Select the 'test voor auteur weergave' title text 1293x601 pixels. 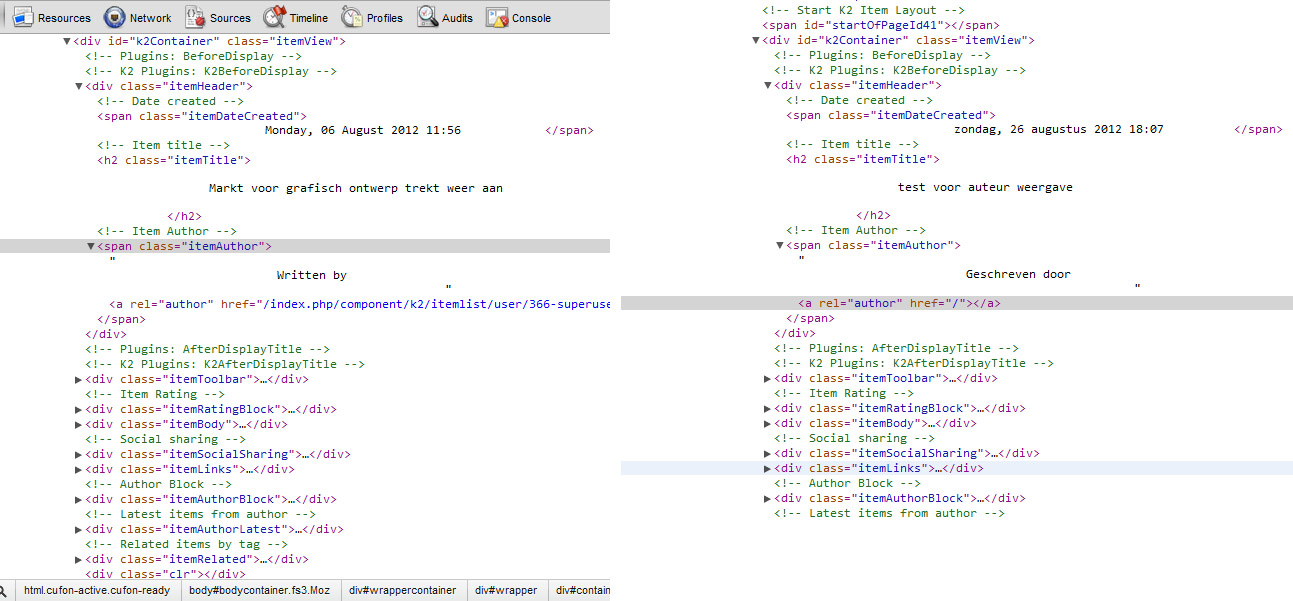click(986, 187)
